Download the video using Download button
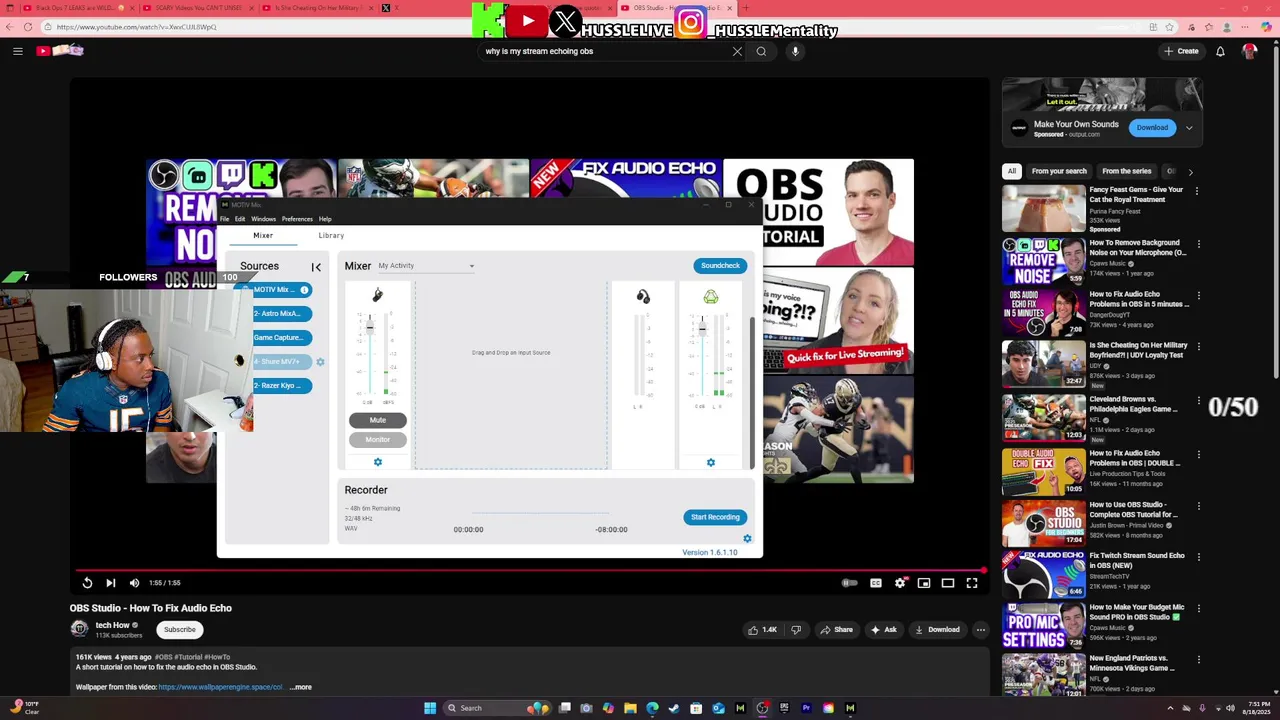Image resolution: width=1280 pixels, height=720 pixels. coord(937,630)
